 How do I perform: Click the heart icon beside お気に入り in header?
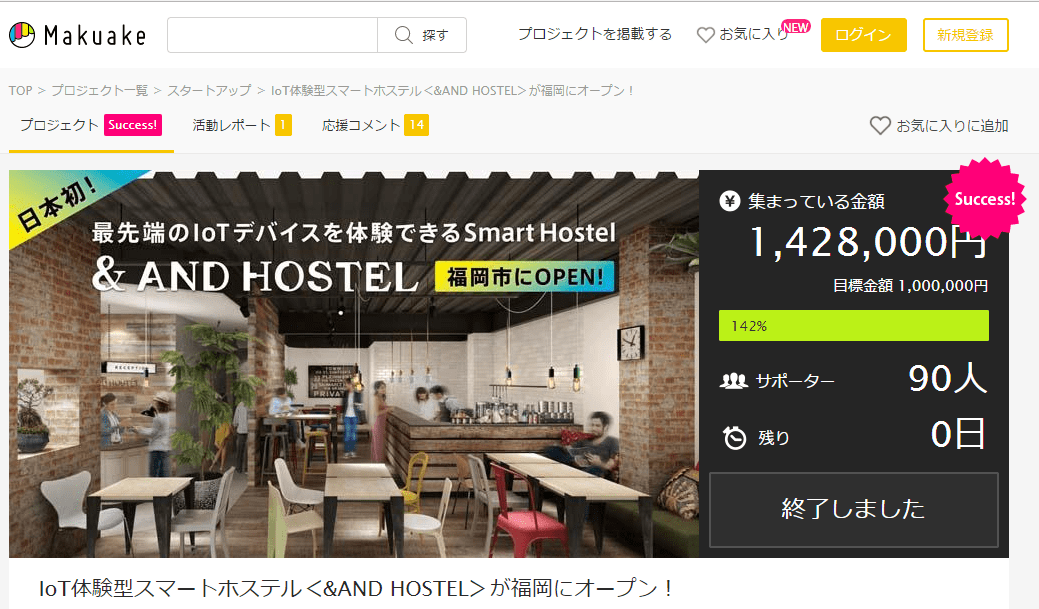point(706,34)
